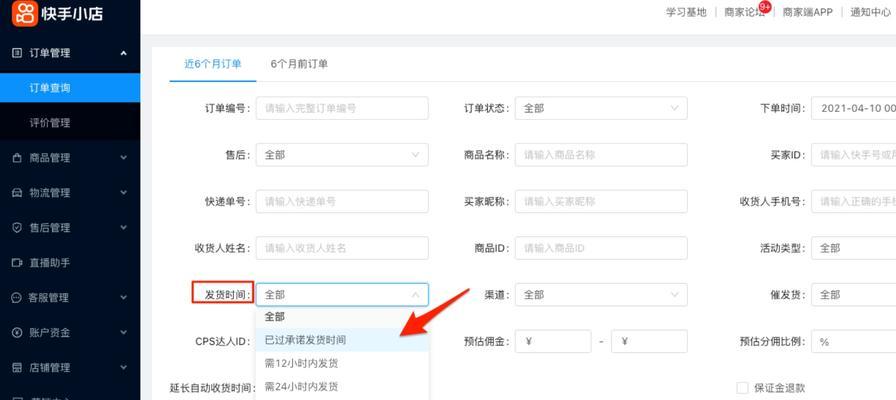Image resolution: width=896 pixels, height=400 pixels.
Task: Click the 收货人姓名 input field
Action: (342, 249)
